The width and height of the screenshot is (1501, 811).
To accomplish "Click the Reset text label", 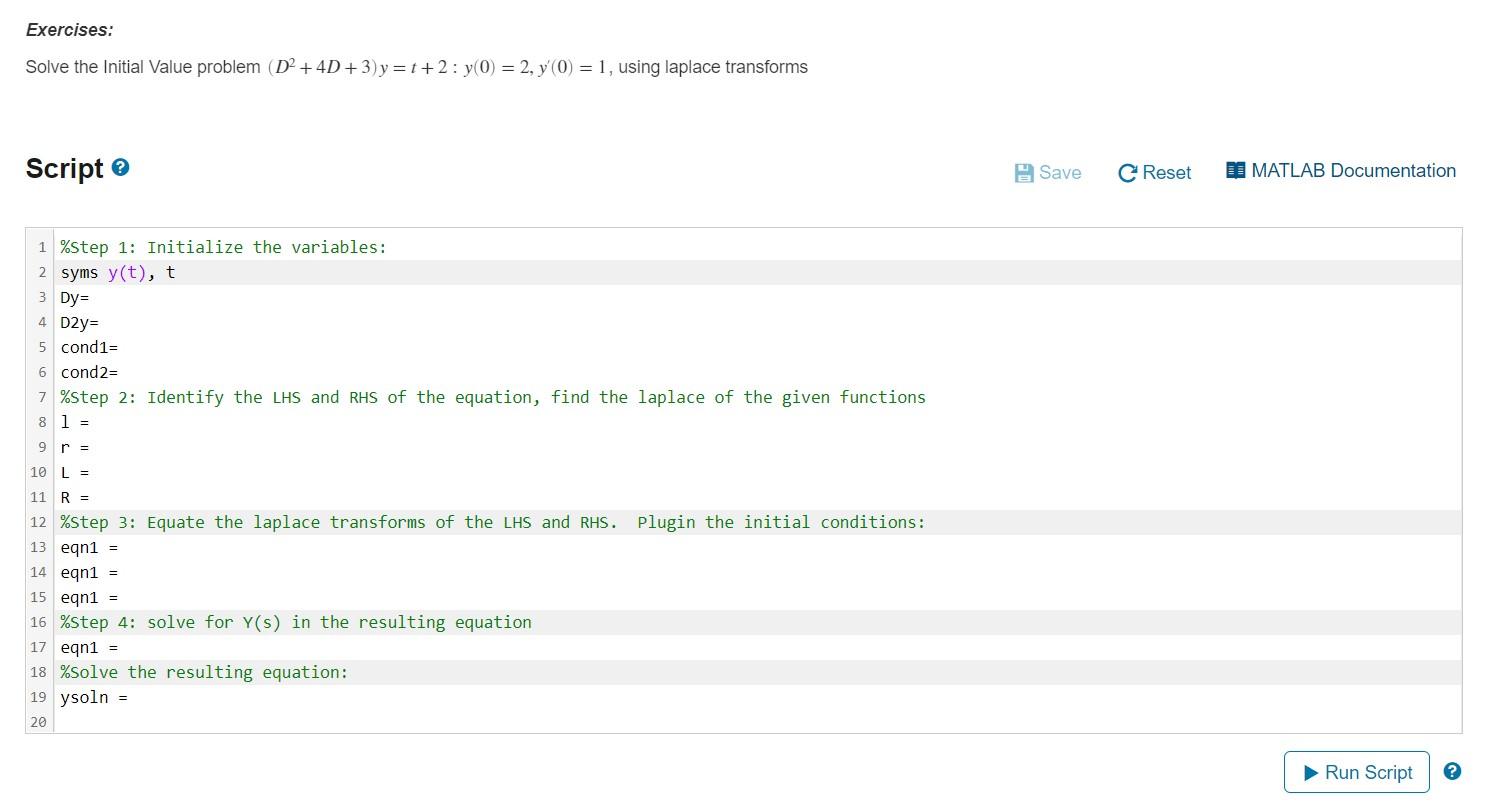I will (1166, 172).
